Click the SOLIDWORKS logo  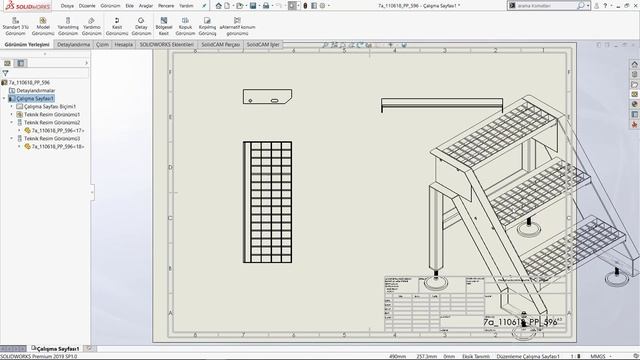(28, 6)
